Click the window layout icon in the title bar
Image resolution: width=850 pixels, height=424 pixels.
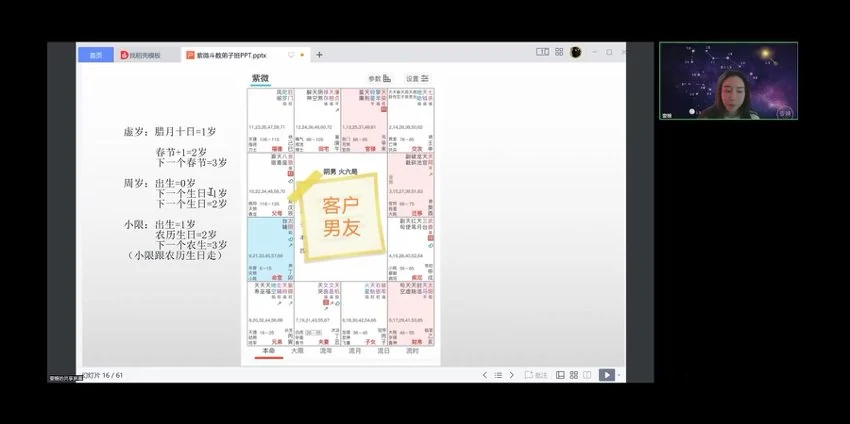point(543,52)
